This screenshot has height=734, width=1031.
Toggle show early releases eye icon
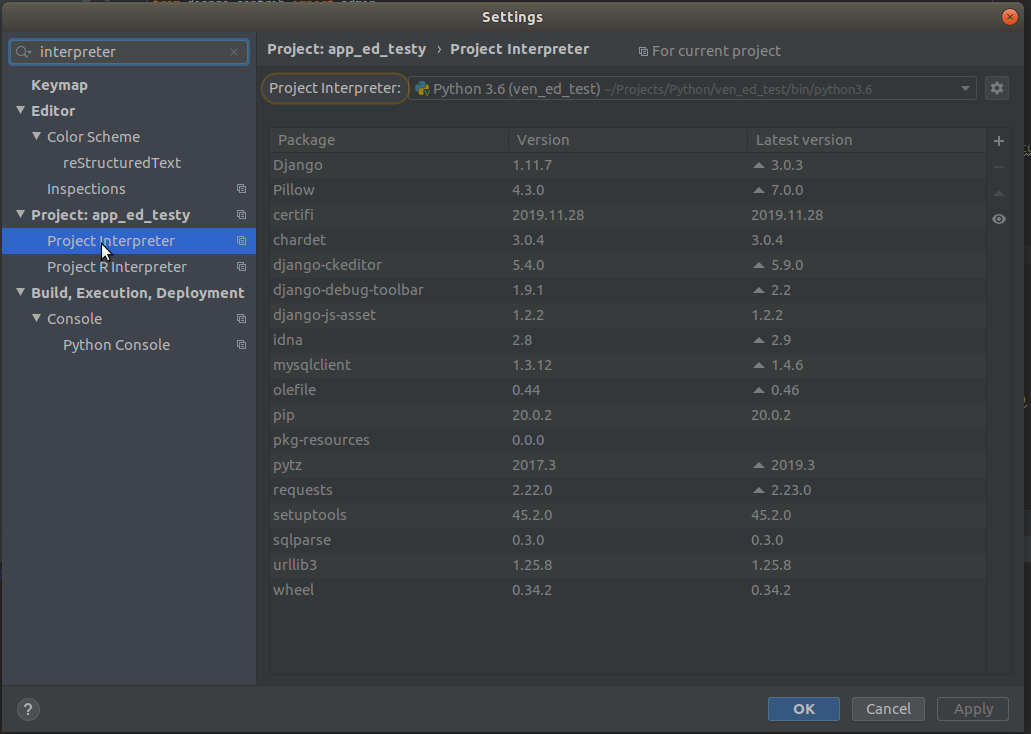point(999,219)
